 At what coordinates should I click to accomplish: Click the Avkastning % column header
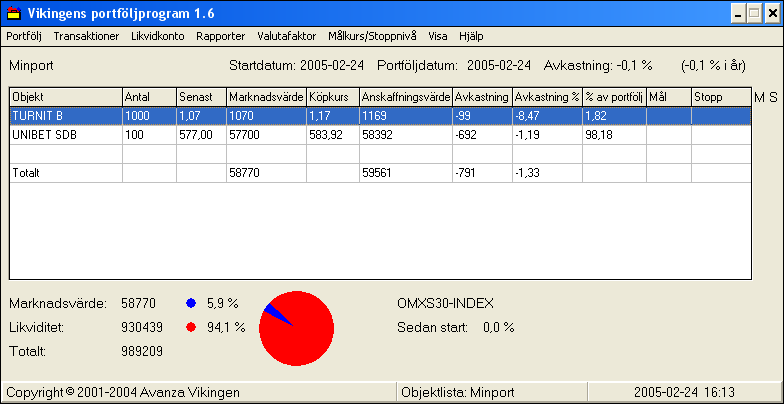pyautogui.click(x=548, y=97)
